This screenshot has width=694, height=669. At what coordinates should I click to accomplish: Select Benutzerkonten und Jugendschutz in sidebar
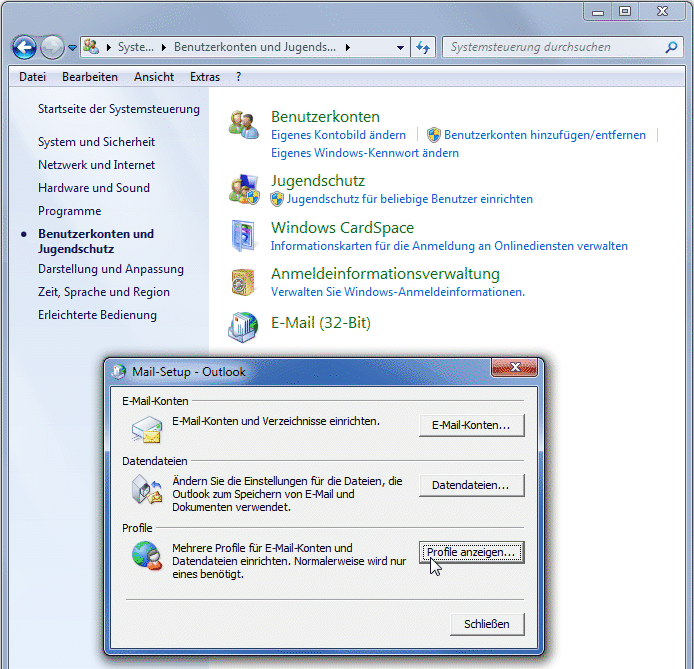coord(96,241)
